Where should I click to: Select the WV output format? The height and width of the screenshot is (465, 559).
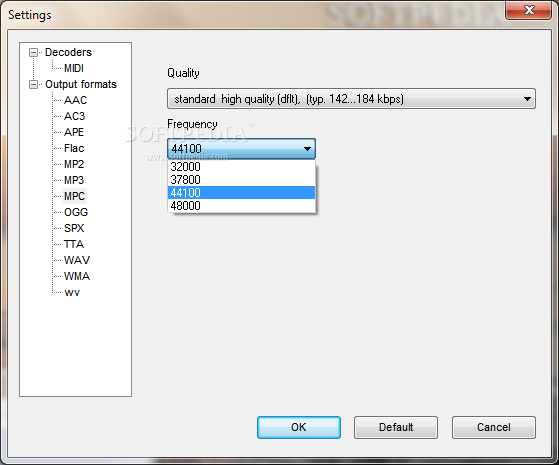pyautogui.click(x=72, y=292)
